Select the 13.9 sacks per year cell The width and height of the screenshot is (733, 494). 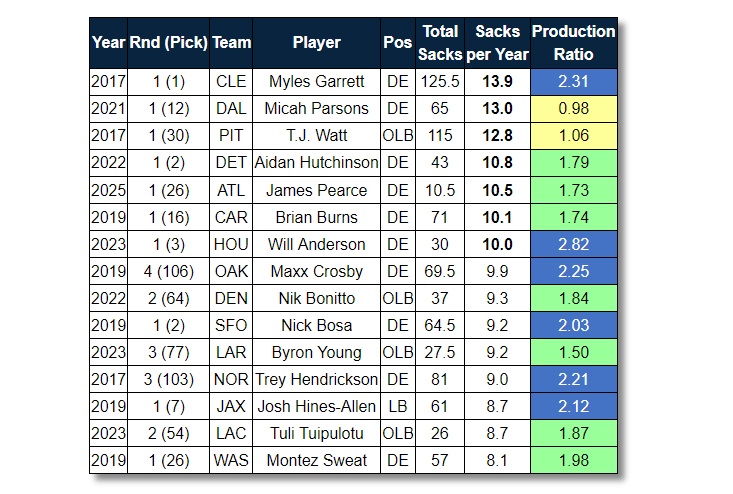tap(497, 81)
